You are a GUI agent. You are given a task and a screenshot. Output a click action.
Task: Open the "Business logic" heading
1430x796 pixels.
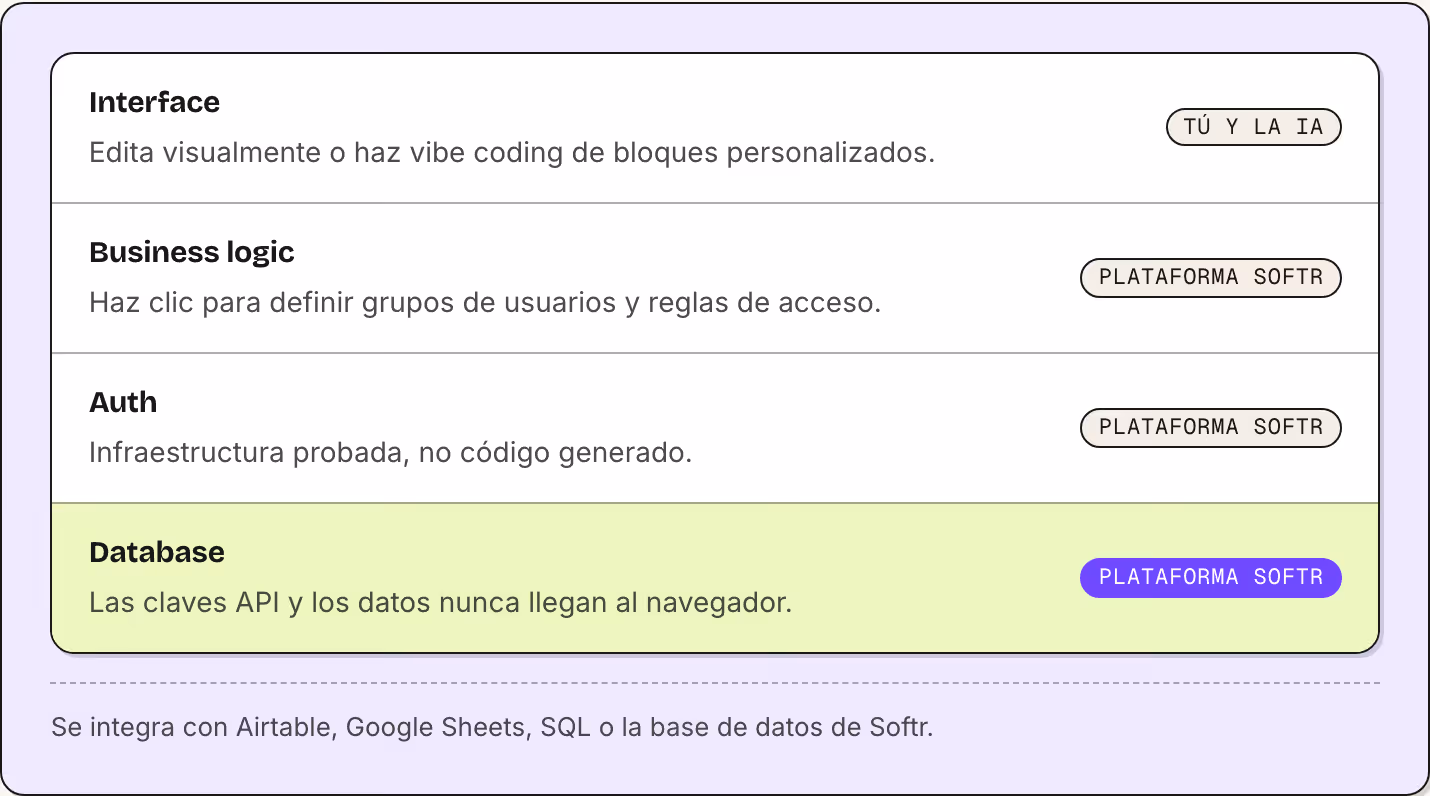192,252
